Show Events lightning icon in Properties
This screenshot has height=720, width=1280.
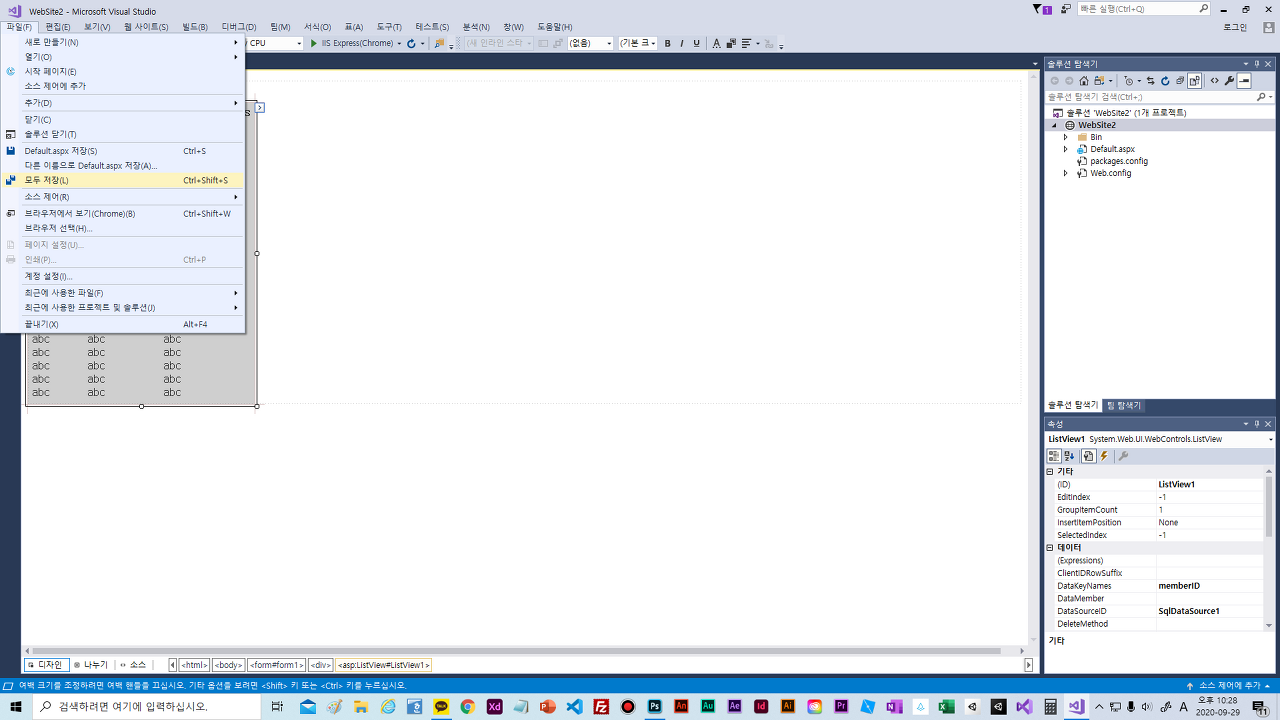pyautogui.click(x=1104, y=456)
